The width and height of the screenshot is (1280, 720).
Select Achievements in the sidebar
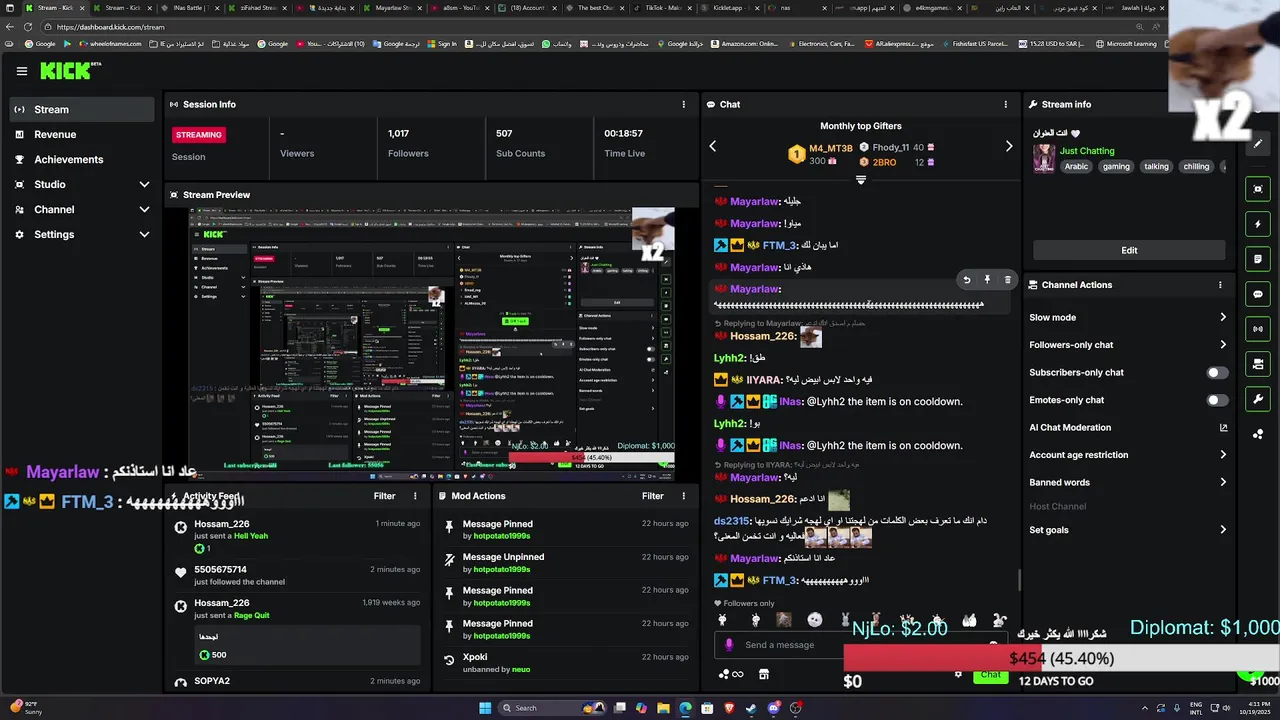click(x=80, y=159)
